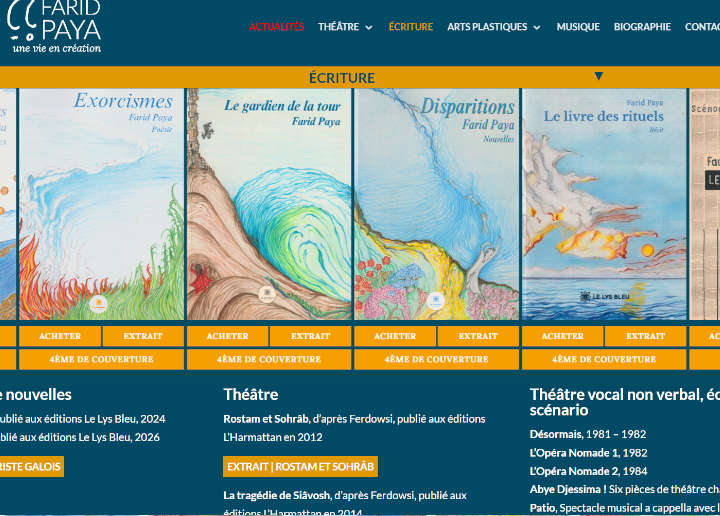The width and height of the screenshot is (720, 516).
Task: Open the Actualités menu item
Action: [x=276, y=27]
